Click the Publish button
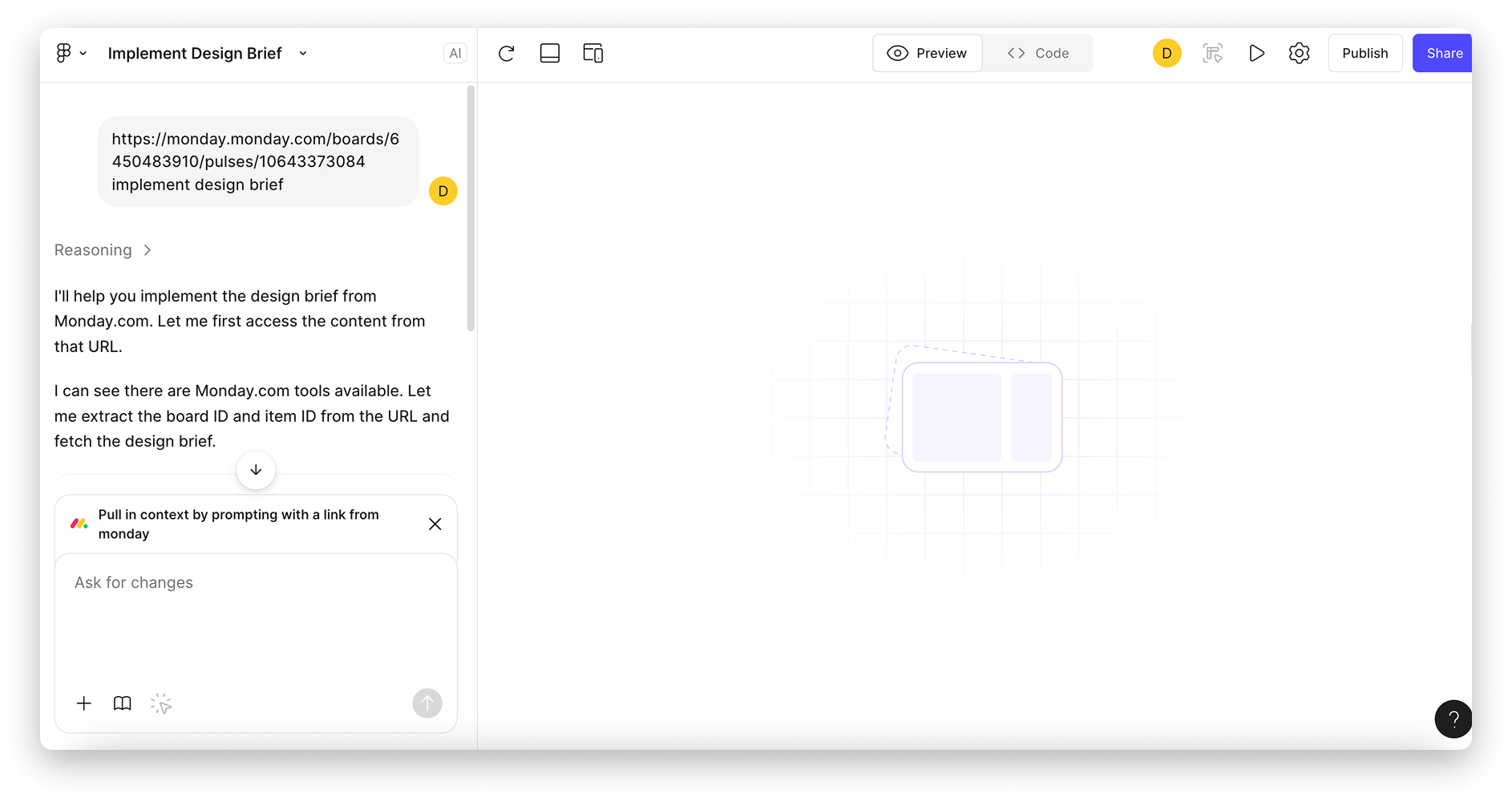 [1364, 53]
